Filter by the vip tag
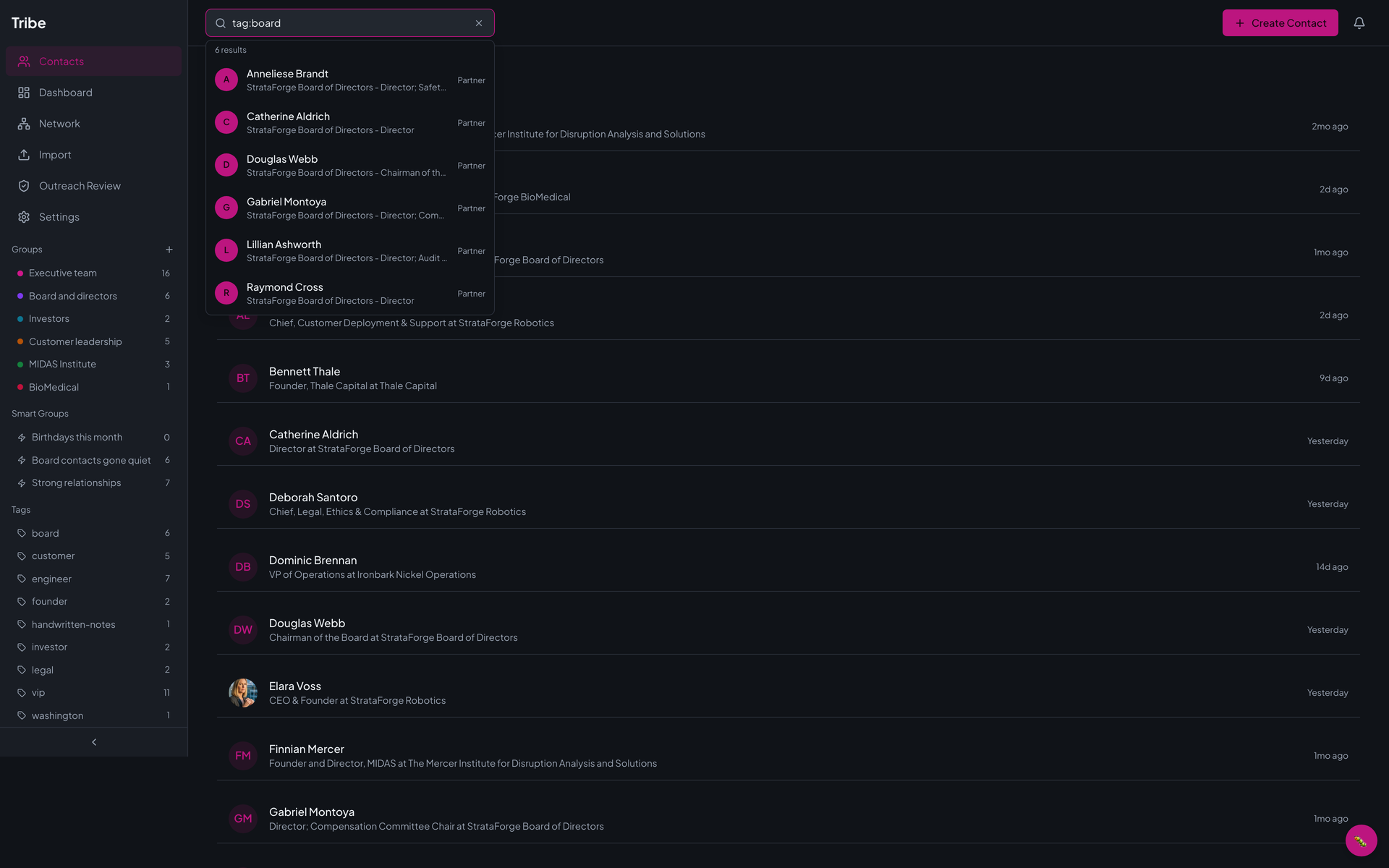This screenshot has height=868, width=1389. (x=93, y=693)
